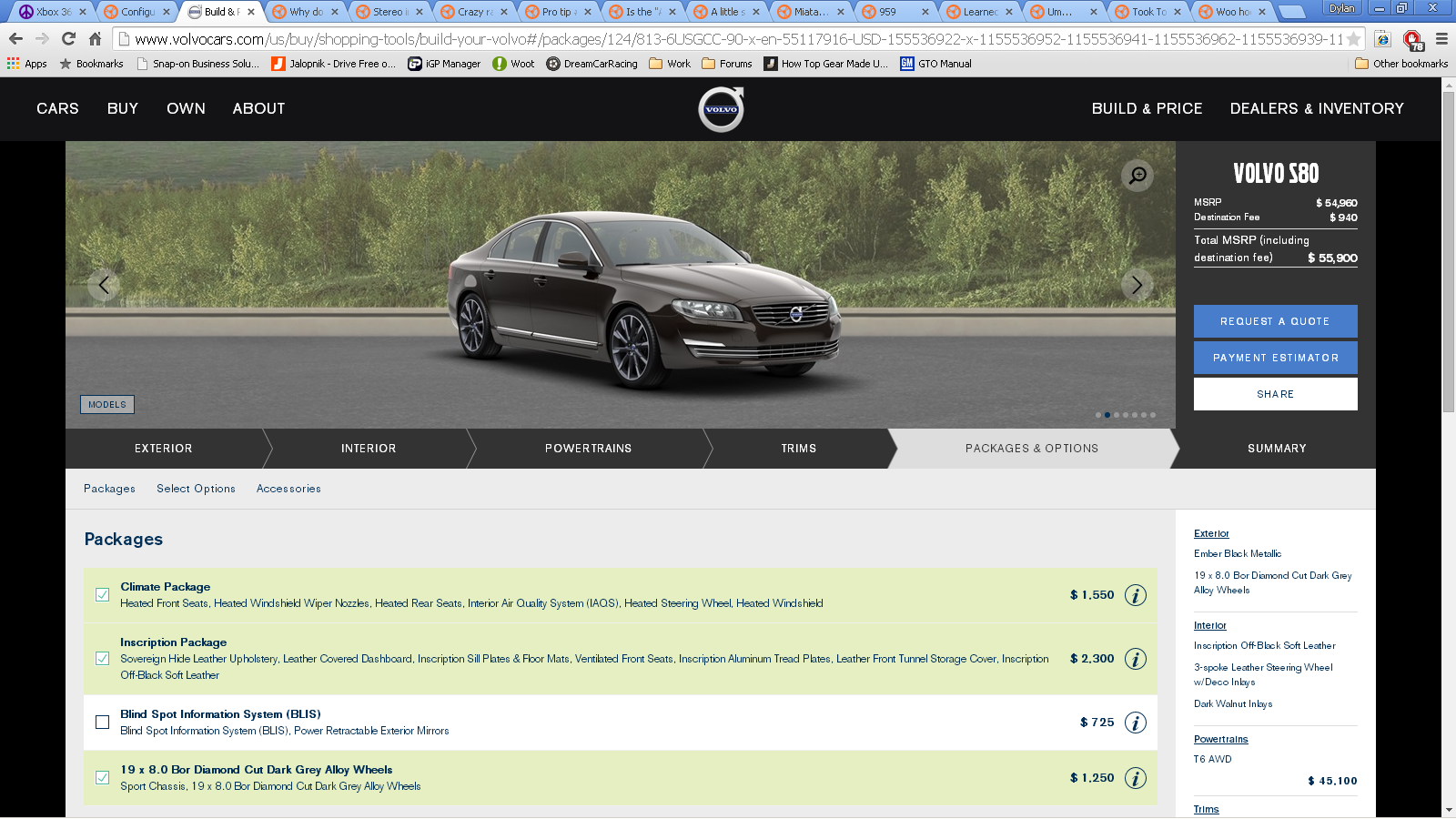Click the browser back arrow
1456x819 pixels.
[15, 38]
